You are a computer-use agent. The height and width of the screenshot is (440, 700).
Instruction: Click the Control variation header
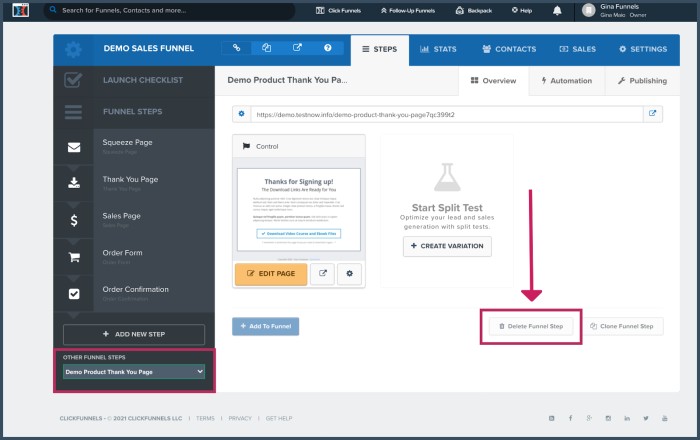click(x=299, y=146)
